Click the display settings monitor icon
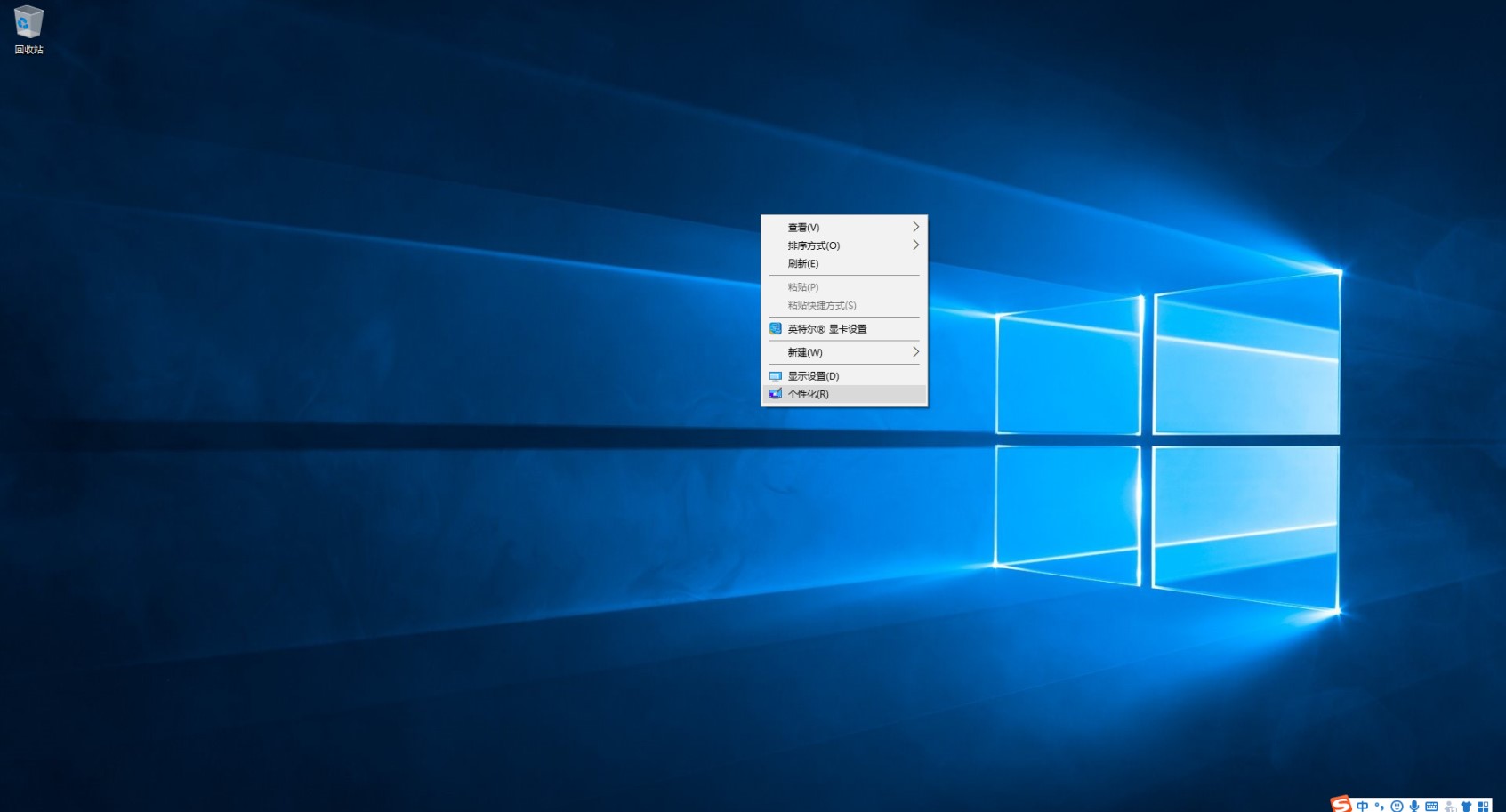 point(775,375)
